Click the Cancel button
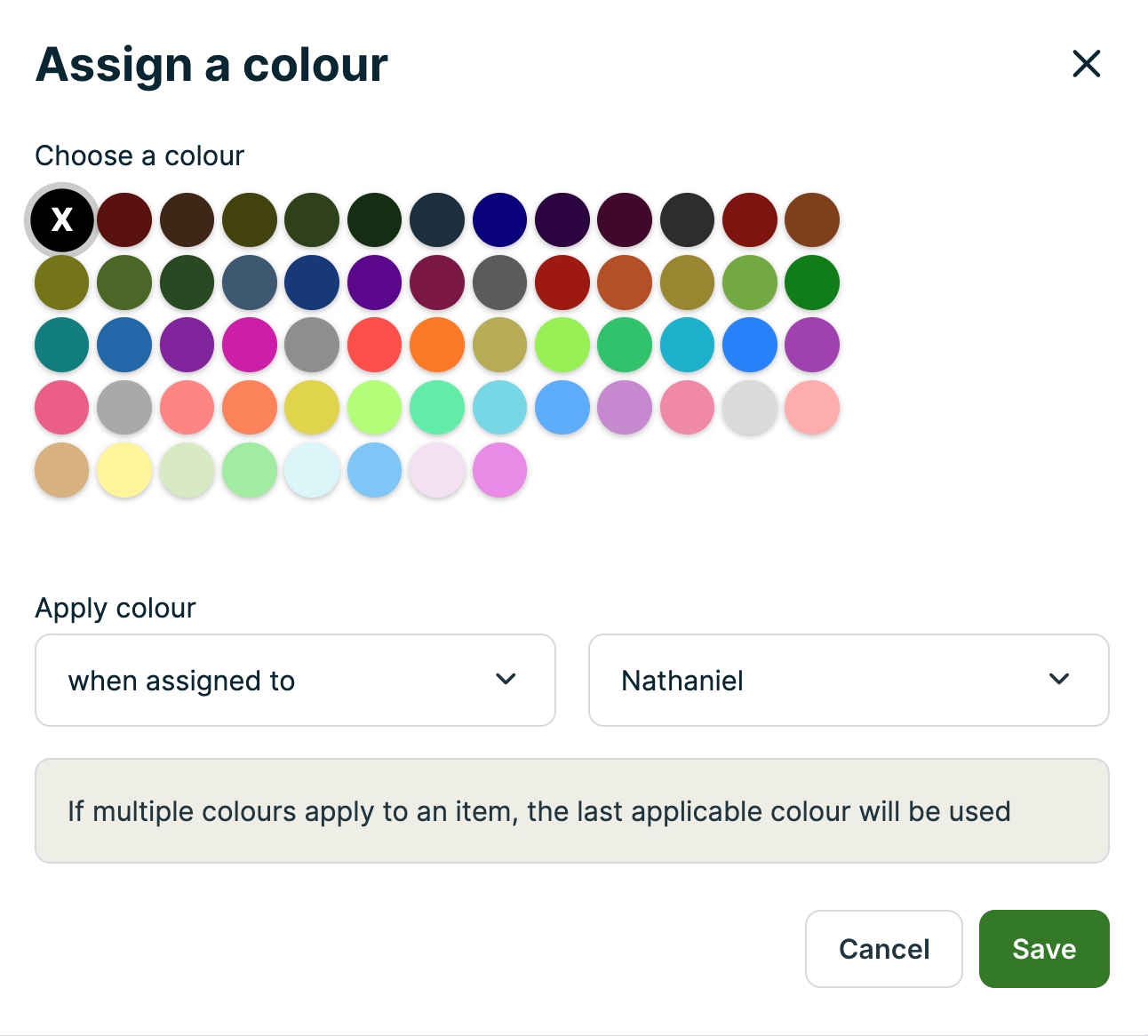Image resolution: width=1148 pixels, height=1036 pixels. [883, 948]
